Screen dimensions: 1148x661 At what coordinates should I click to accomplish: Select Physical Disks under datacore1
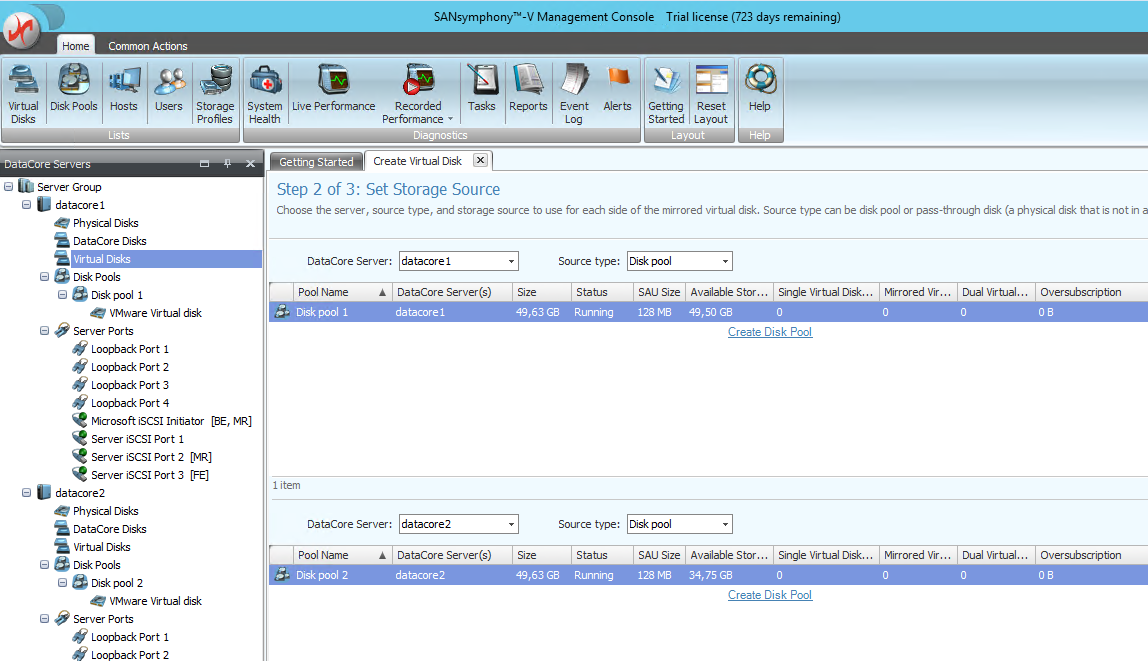tap(105, 223)
